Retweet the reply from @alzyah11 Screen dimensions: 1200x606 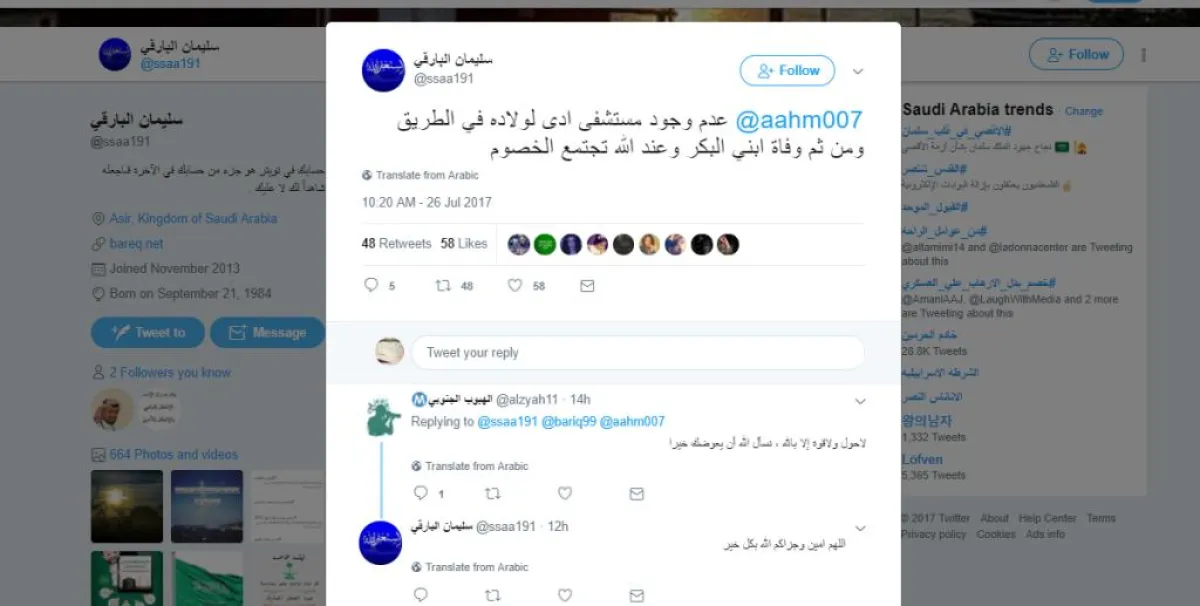(492, 493)
